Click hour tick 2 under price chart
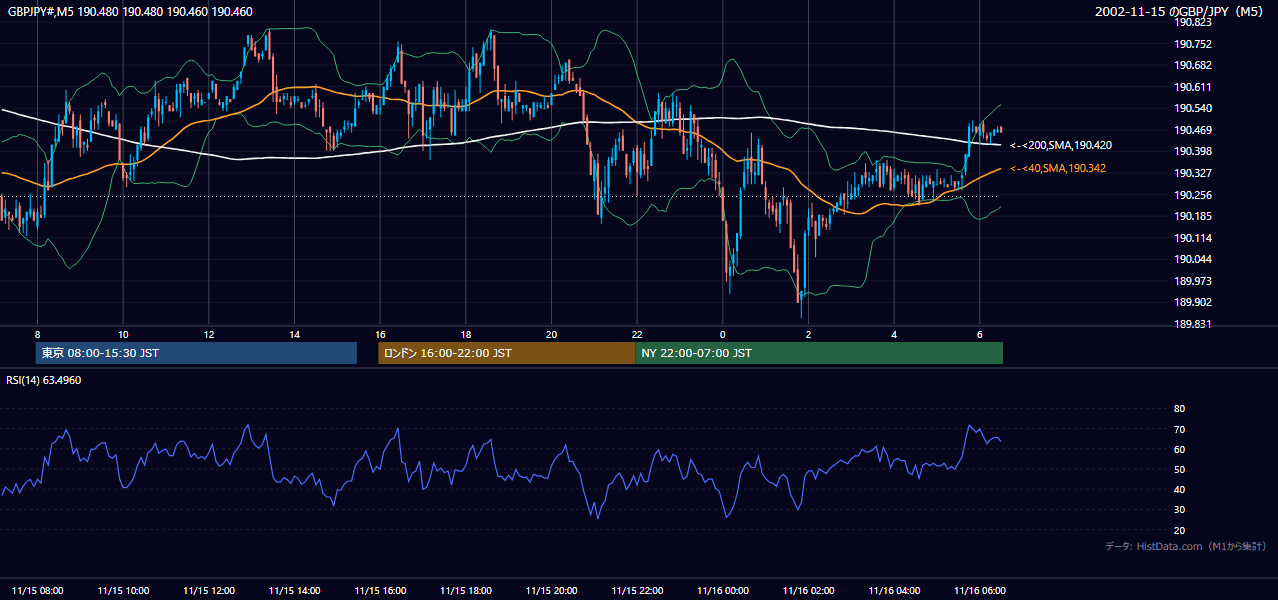The image size is (1278, 600). point(808,334)
